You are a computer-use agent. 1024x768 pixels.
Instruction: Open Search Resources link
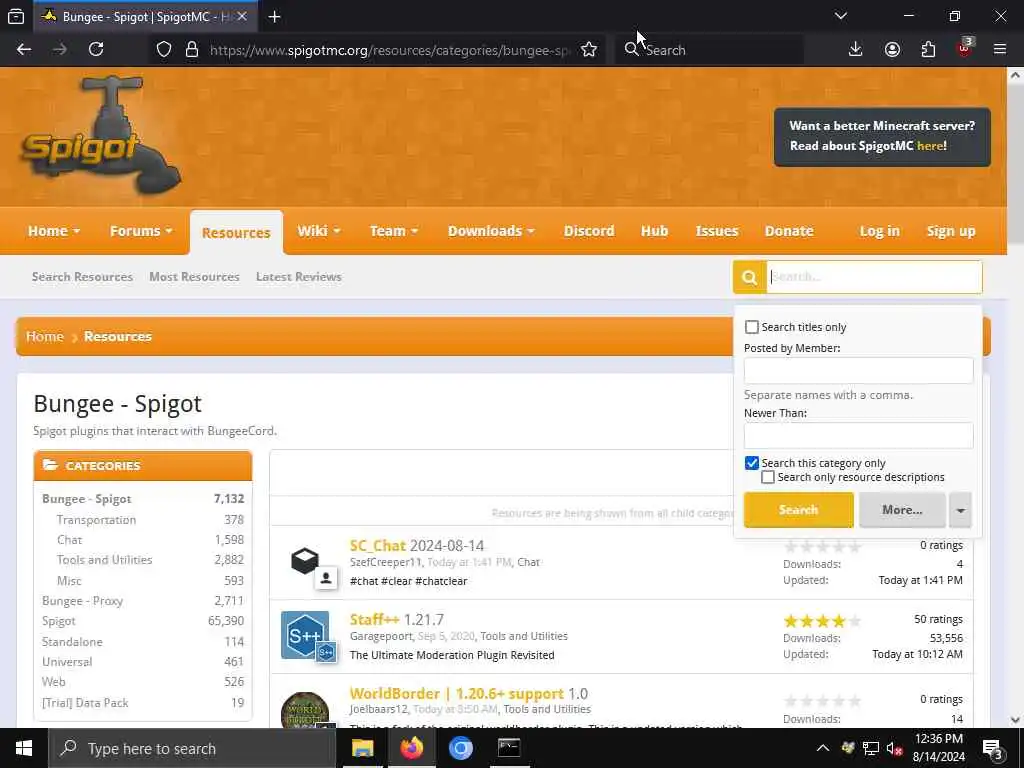[x=82, y=277]
